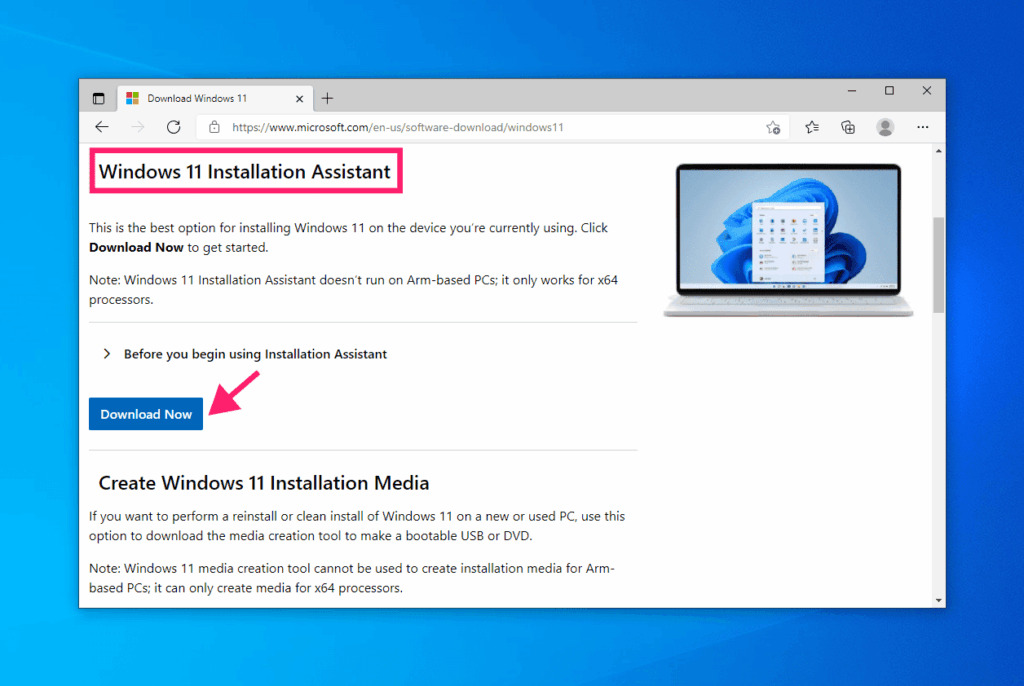Close the Edge browser window
This screenshot has height=686, width=1024.
pyautogui.click(x=926, y=91)
